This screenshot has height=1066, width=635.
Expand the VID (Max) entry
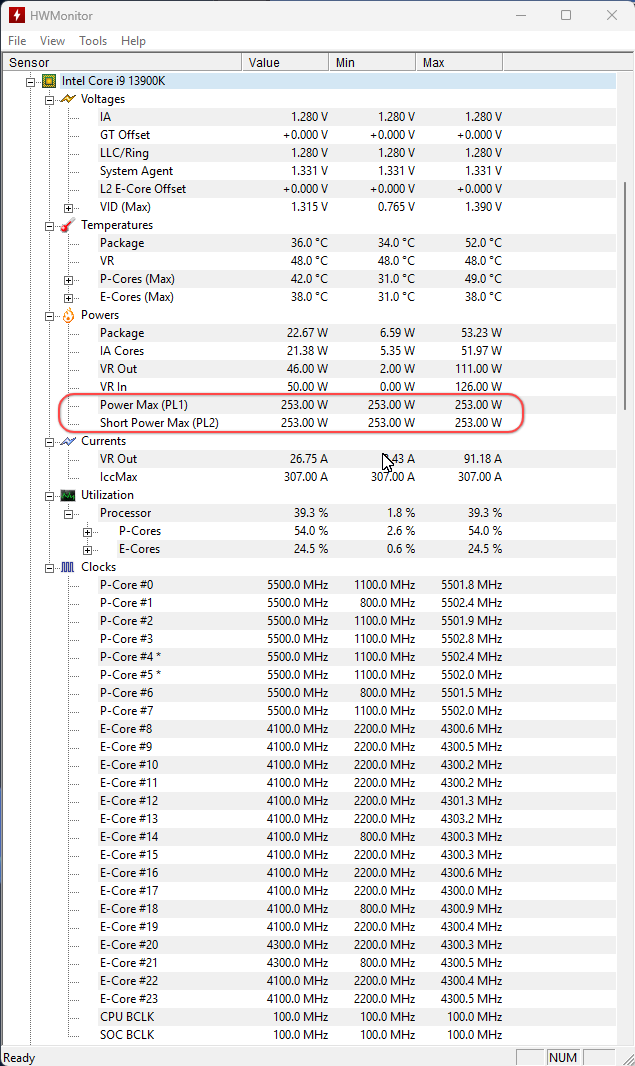click(x=69, y=208)
